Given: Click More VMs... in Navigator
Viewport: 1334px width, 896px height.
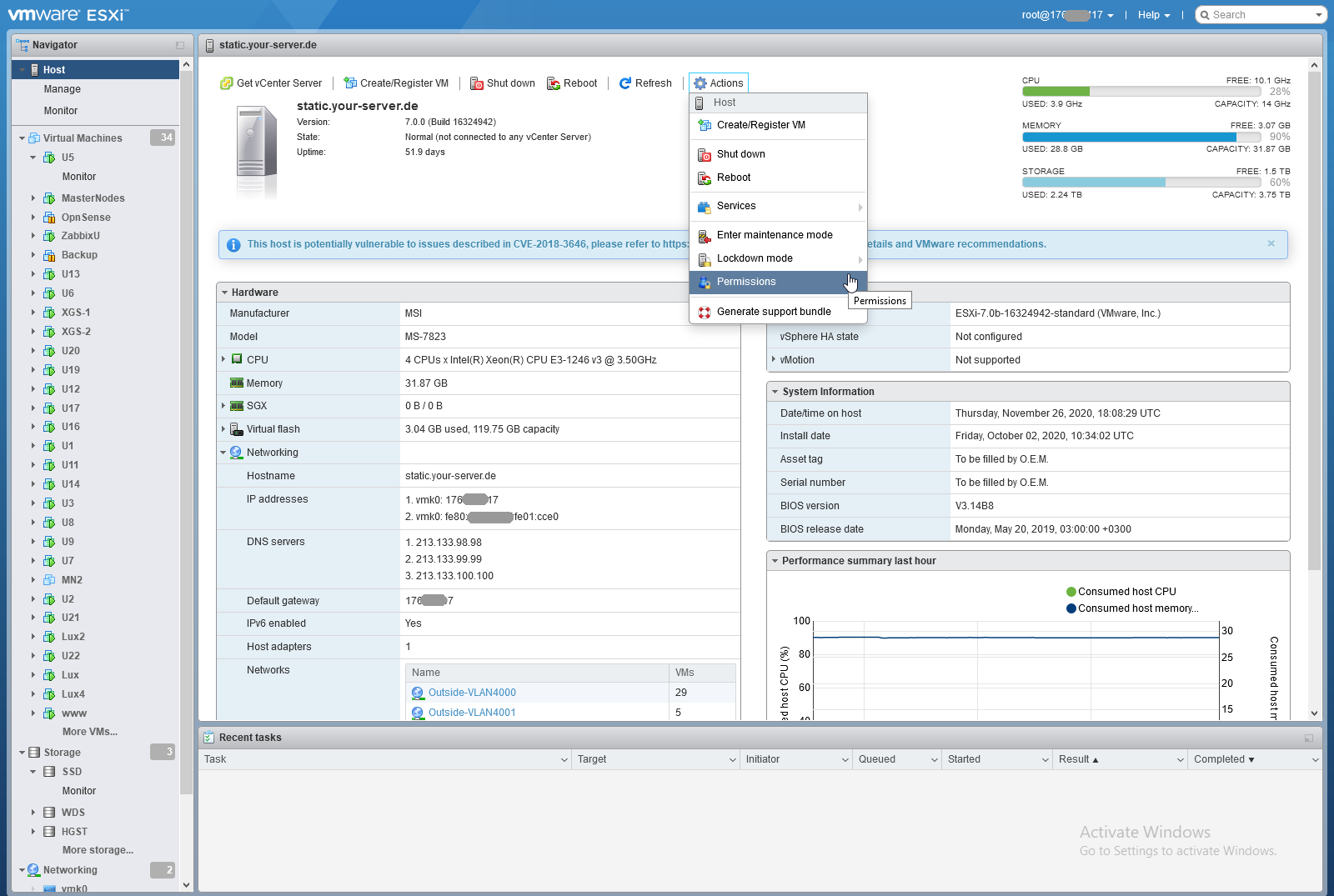Looking at the screenshot, I should tap(90, 732).
